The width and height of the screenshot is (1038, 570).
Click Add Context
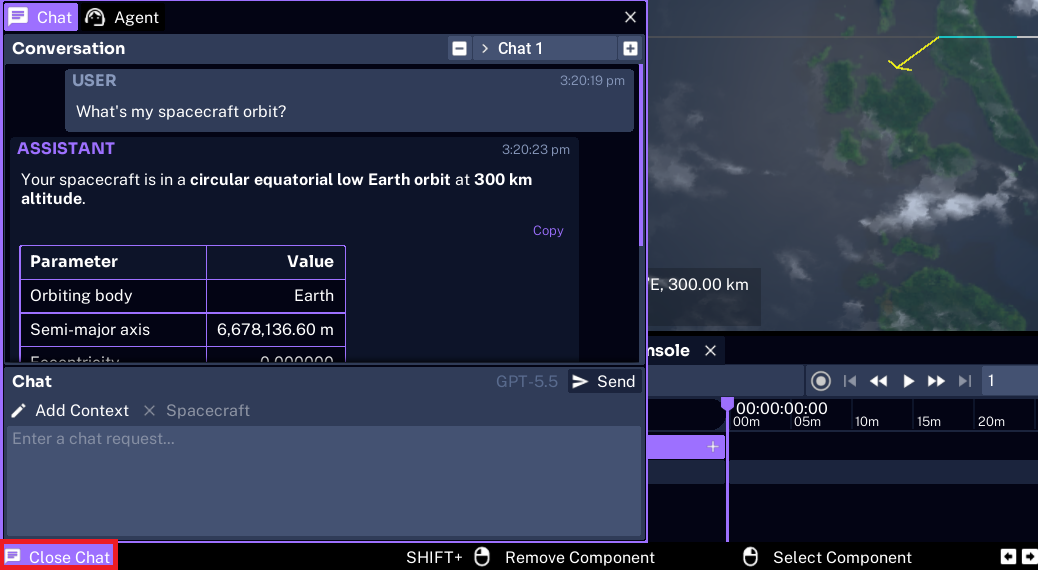click(x=70, y=410)
